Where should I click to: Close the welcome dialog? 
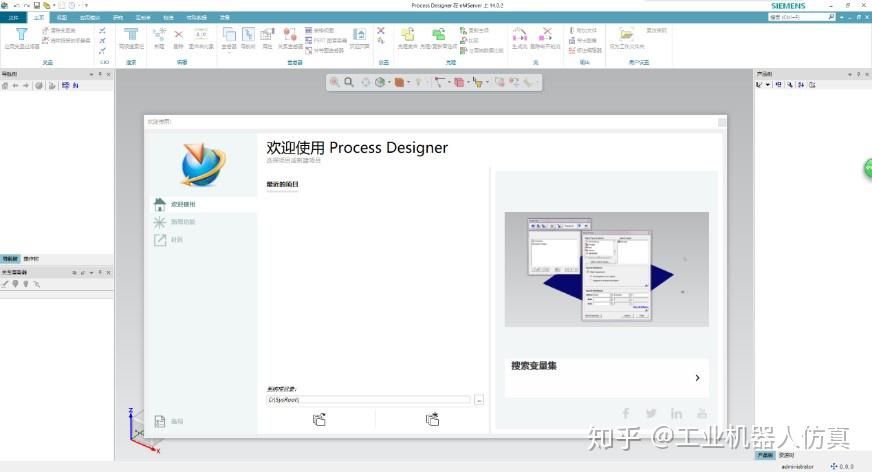click(722, 122)
